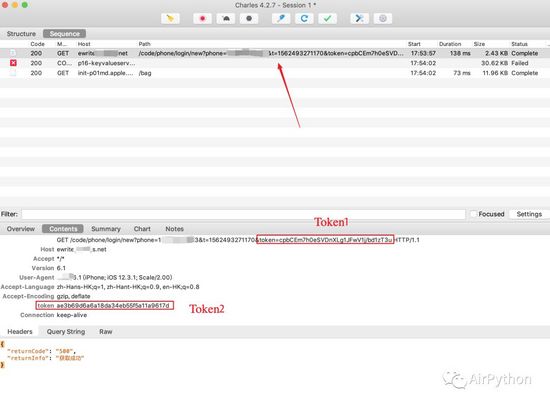Click the returnCode "500" JSON line
Viewport: 550px width, 405px height.
point(41,351)
